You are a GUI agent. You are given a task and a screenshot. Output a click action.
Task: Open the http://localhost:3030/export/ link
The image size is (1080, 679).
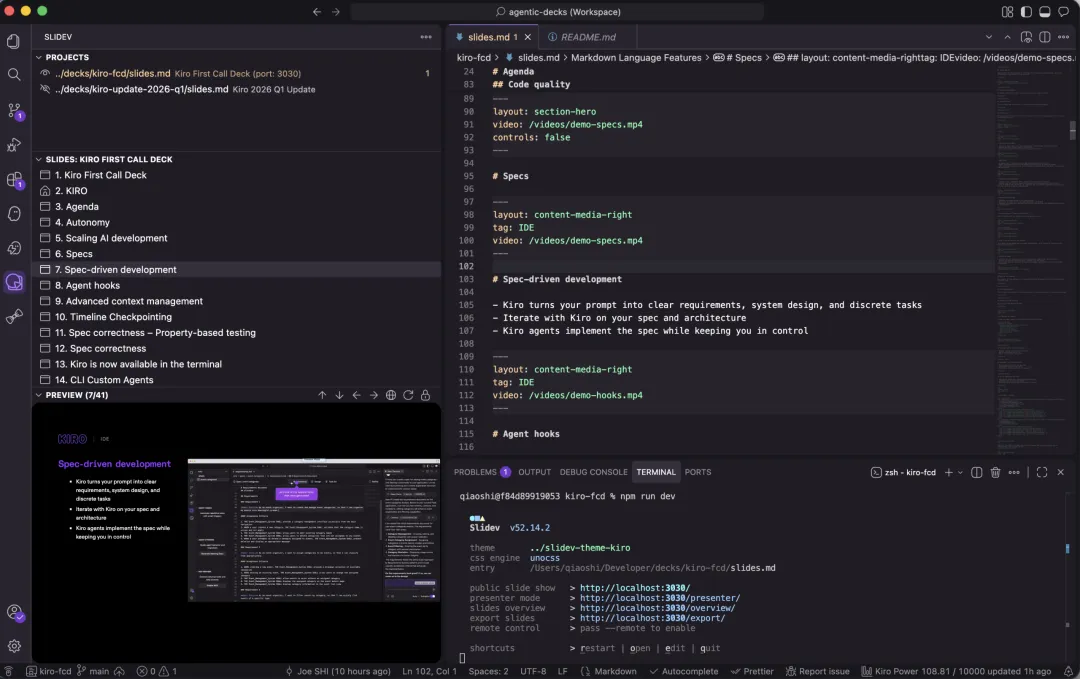click(x=652, y=618)
